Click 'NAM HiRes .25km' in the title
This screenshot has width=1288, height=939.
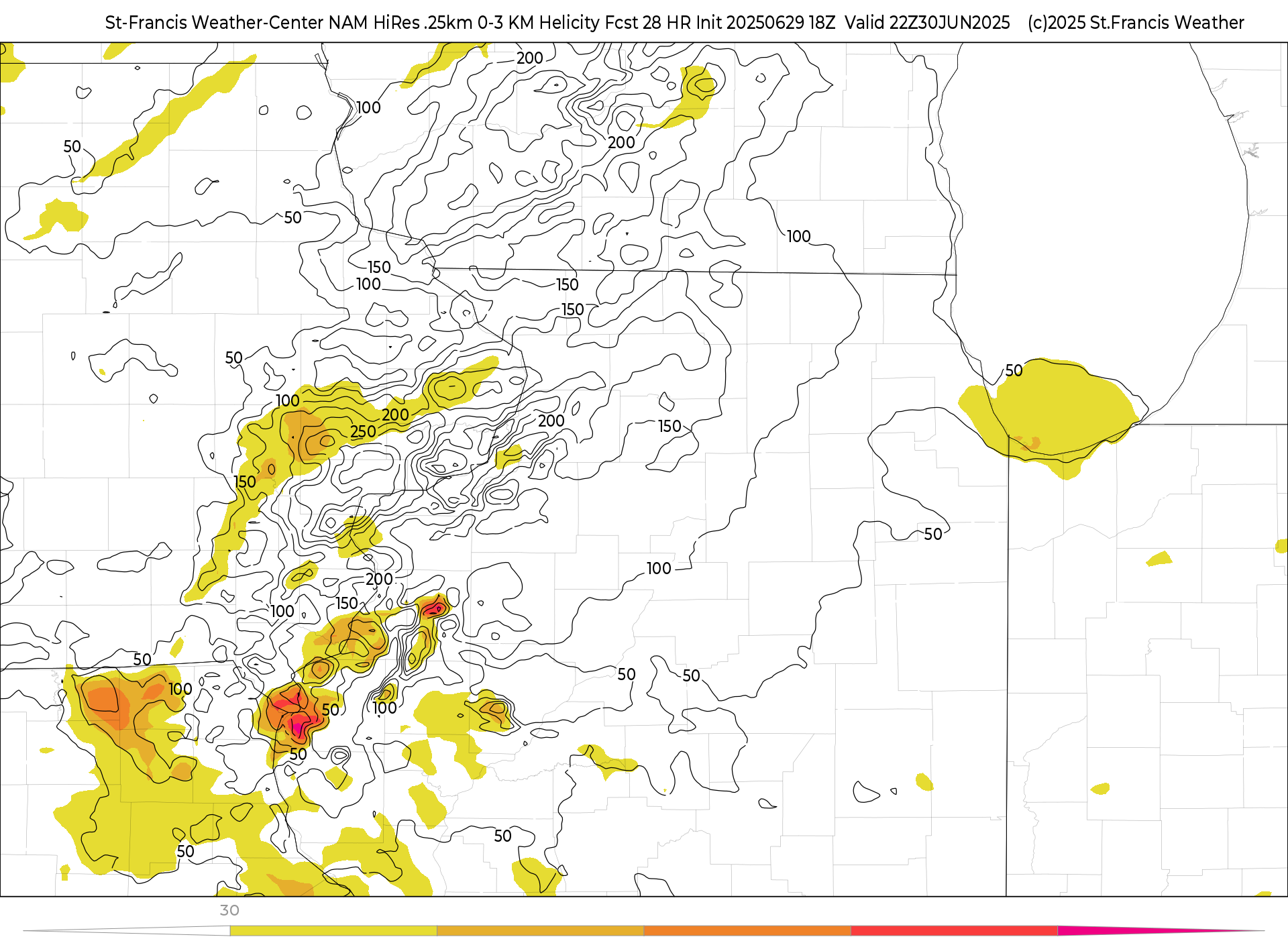point(401,23)
